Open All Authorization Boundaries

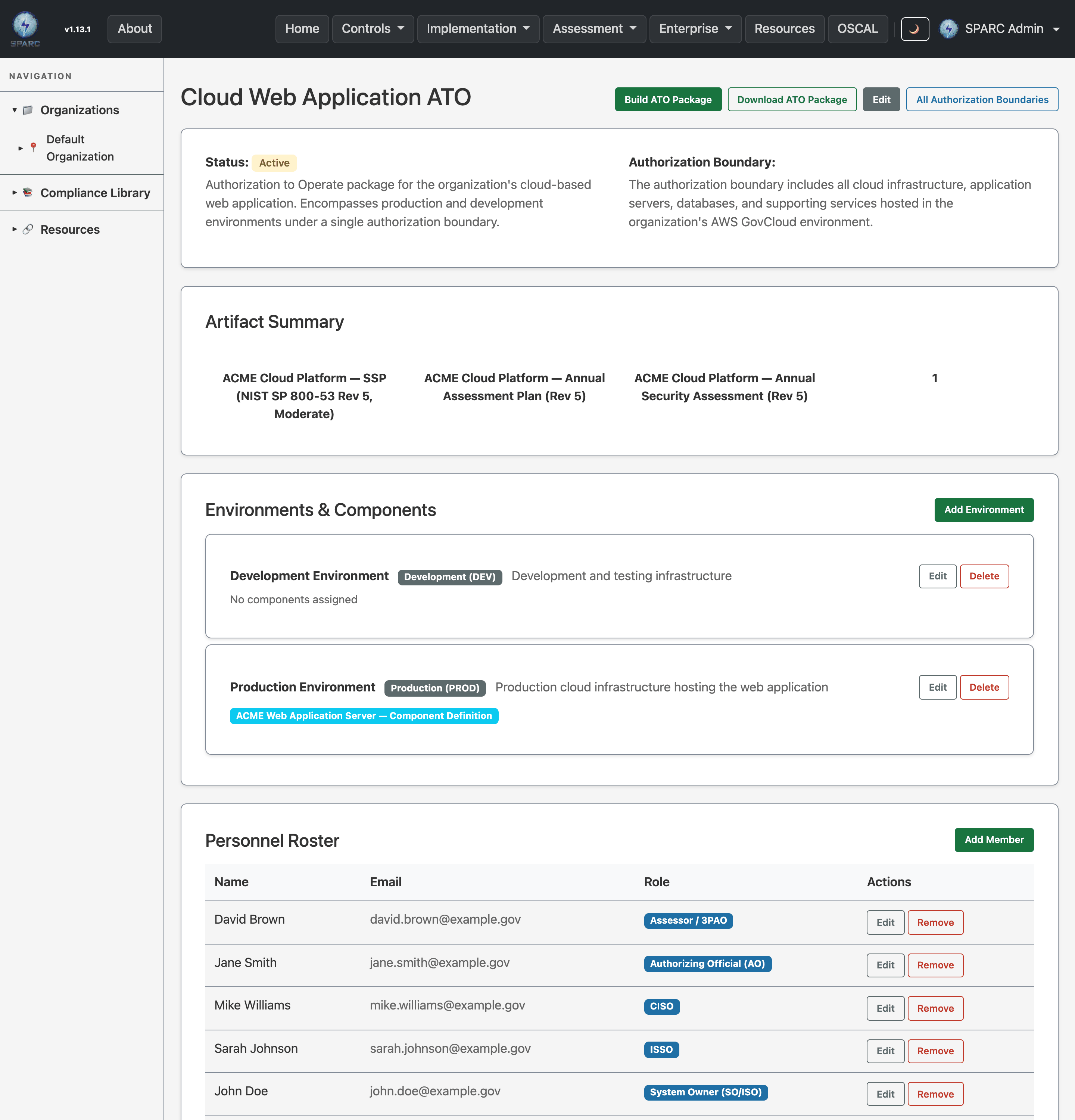[x=982, y=99]
